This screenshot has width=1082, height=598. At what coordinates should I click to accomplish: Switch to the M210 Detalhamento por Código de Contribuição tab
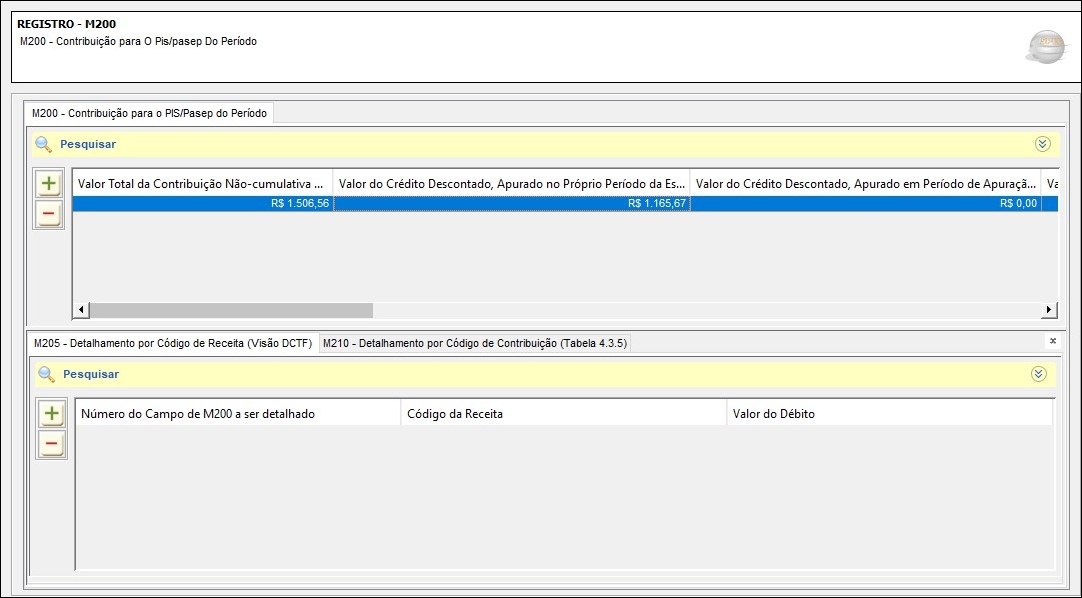point(475,343)
